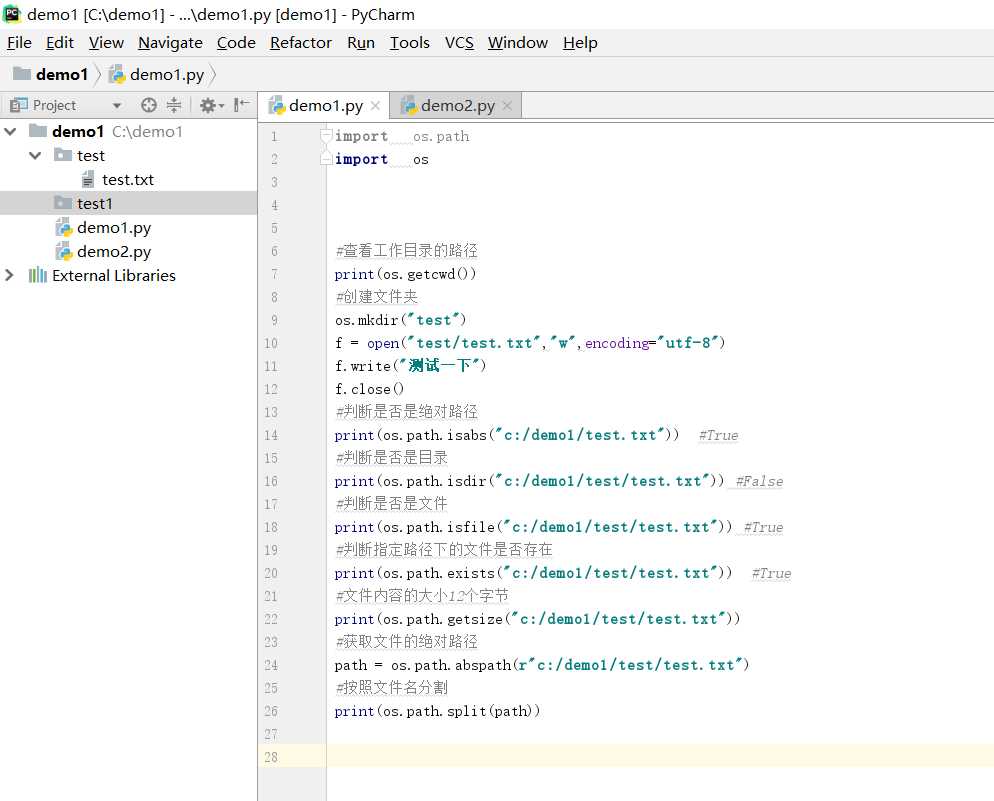Screen dimensions: 994x801
Task: Click the print(os.path.split(path)) line
Action: [437, 711]
